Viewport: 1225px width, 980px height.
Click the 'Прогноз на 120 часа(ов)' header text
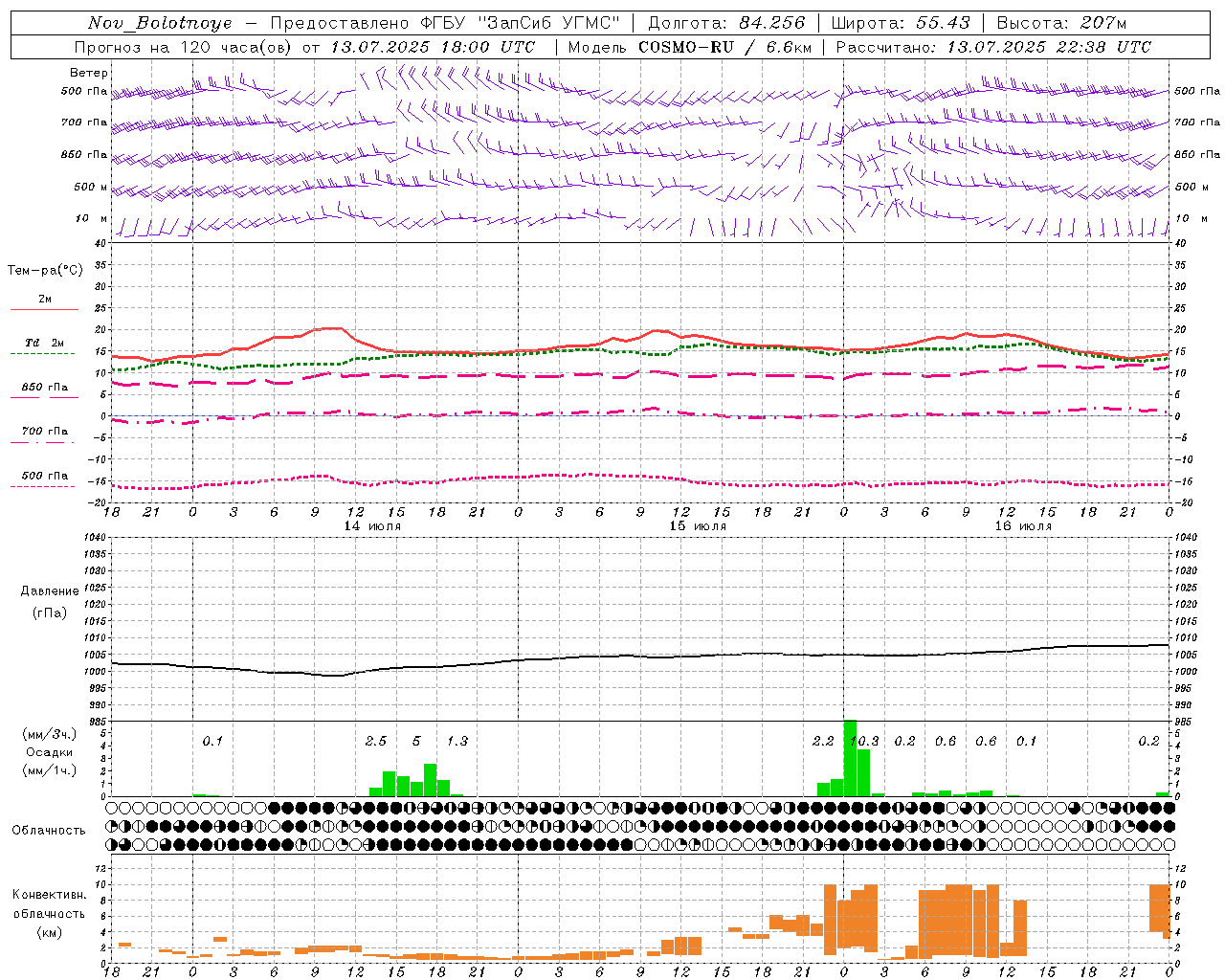(x=185, y=47)
